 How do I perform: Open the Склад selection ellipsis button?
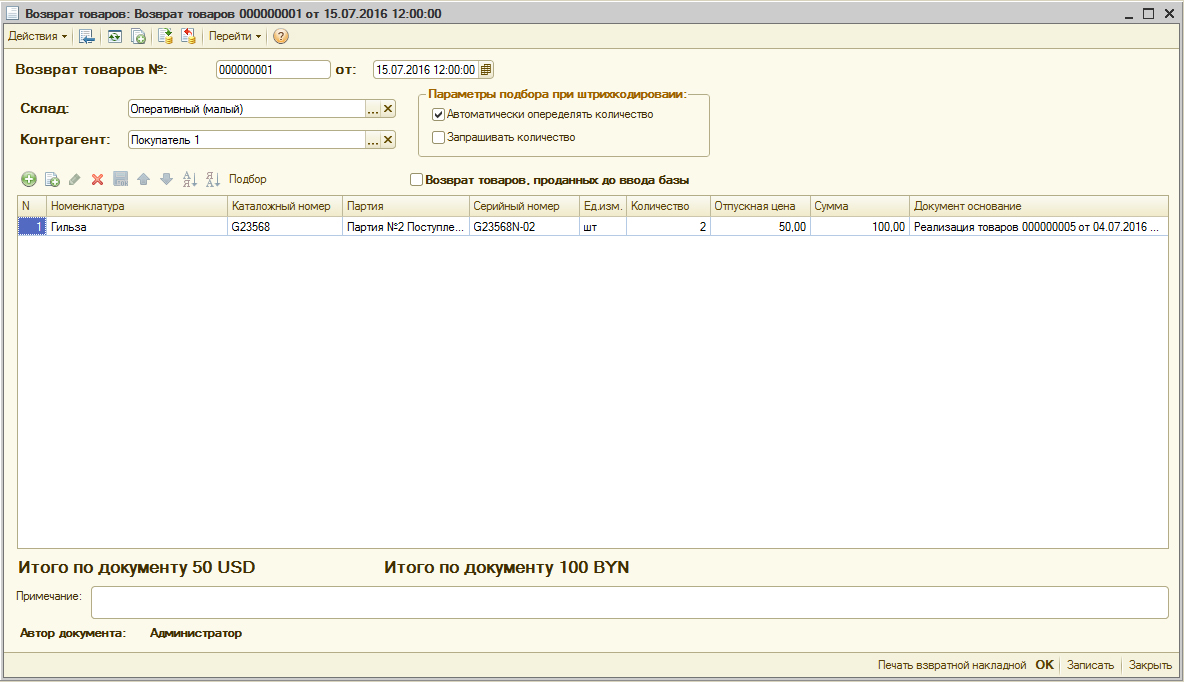373,109
